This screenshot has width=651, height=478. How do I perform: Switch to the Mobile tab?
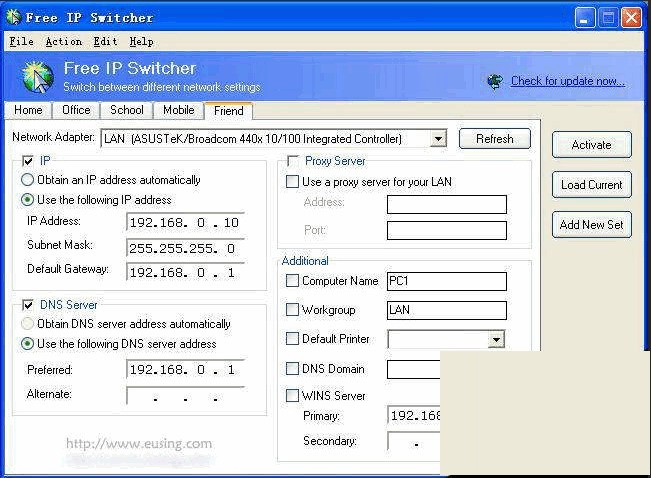pos(178,110)
